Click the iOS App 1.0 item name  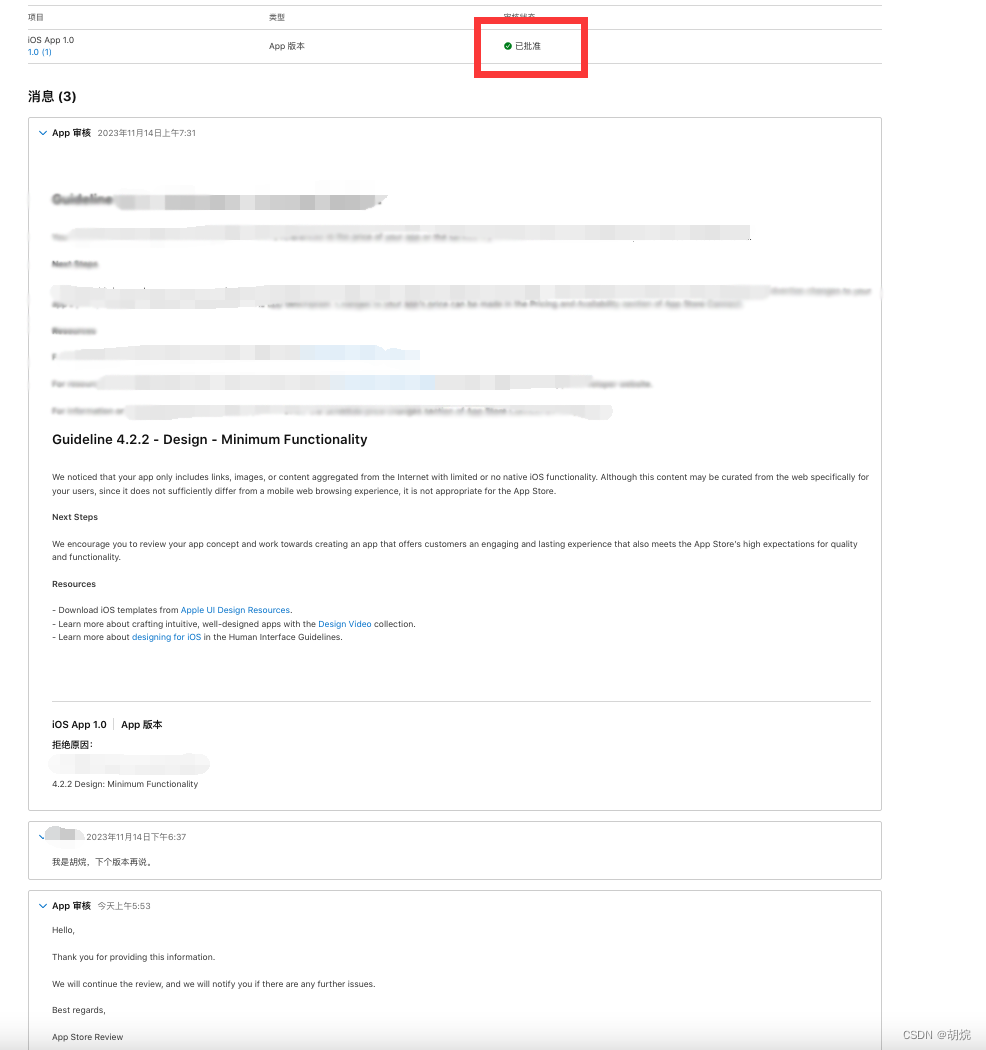51,40
